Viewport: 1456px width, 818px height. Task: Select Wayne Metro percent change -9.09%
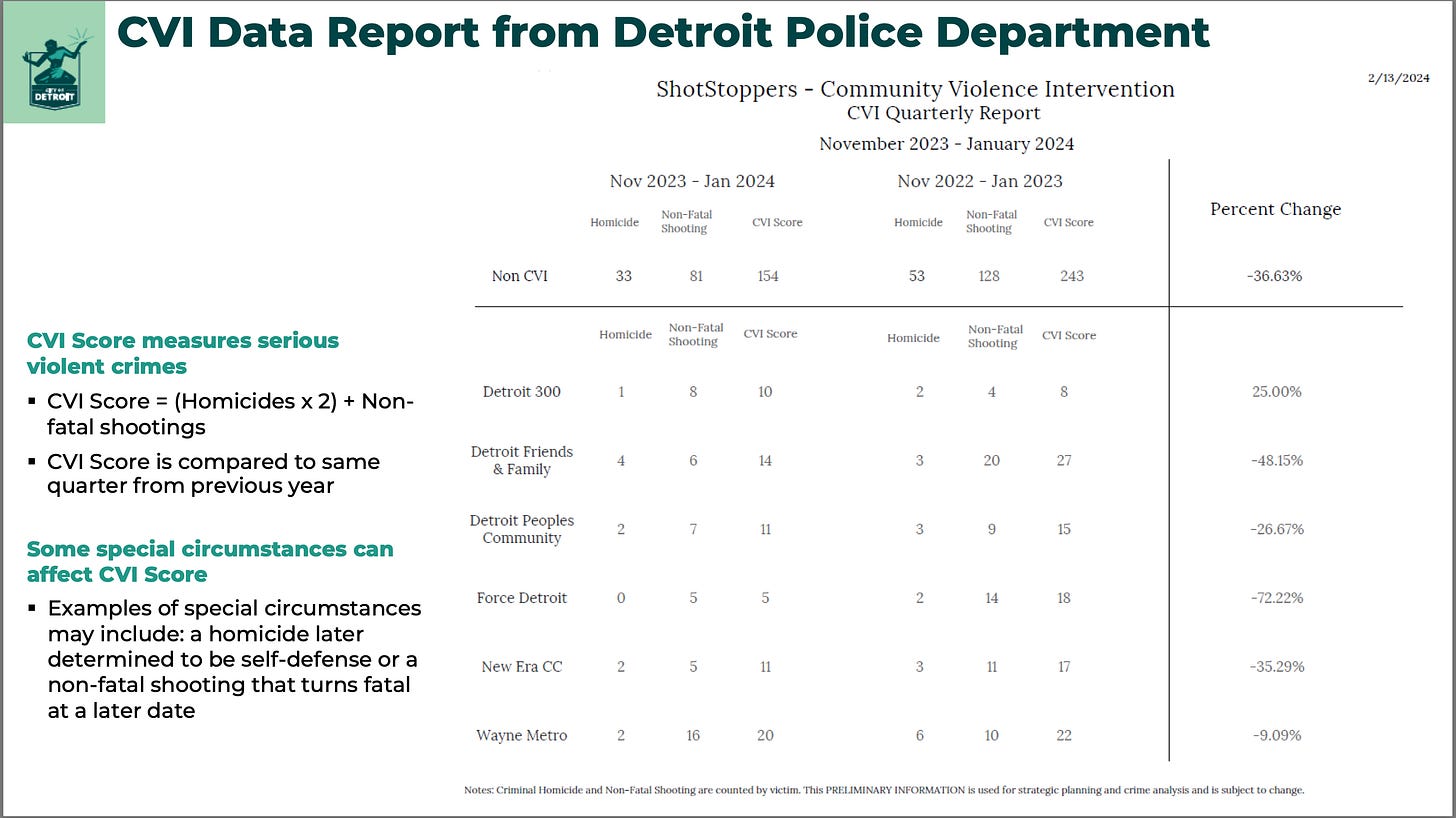[x=1276, y=736]
